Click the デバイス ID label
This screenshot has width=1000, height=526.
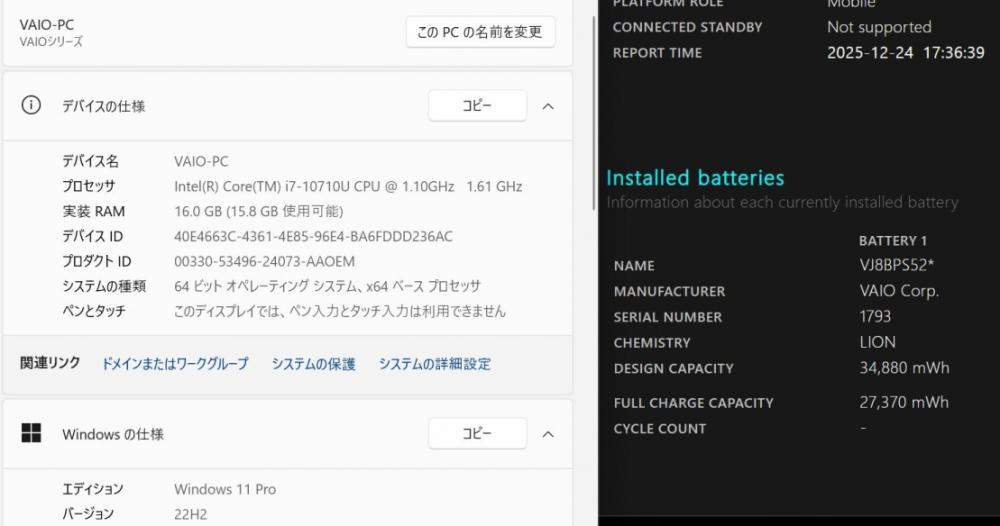(92, 237)
